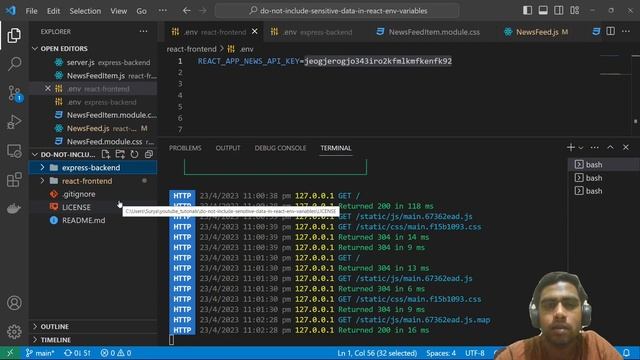Click react-frontend in editor breadcrumb
This screenshot has height=360, width=640.
click(x=191, y=49)
